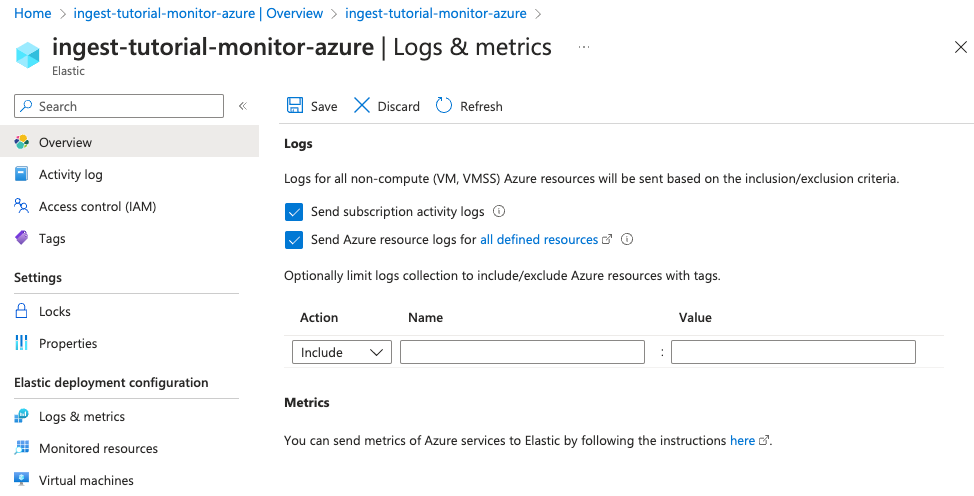Click the Refresh circular arrow icon
This screenshot has height=496, width=974.
pos(444,106)
